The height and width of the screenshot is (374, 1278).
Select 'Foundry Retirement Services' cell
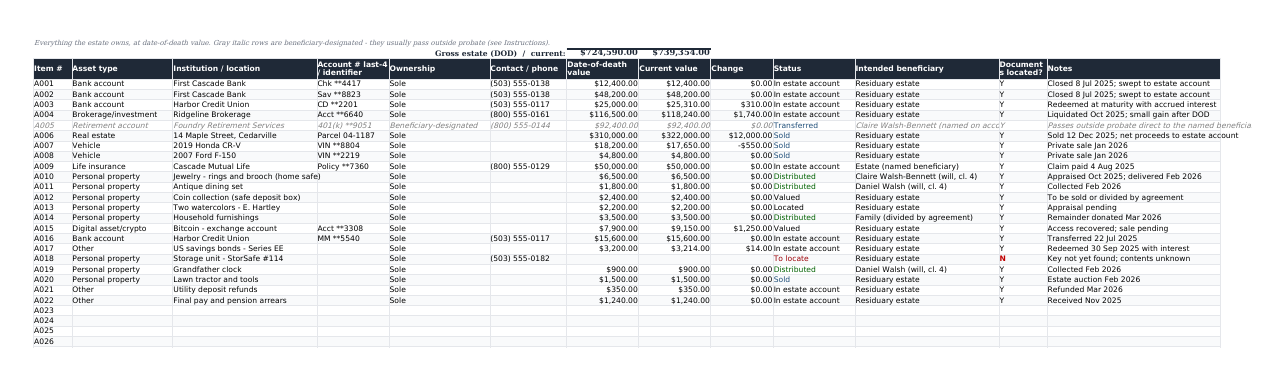point(244,125)
